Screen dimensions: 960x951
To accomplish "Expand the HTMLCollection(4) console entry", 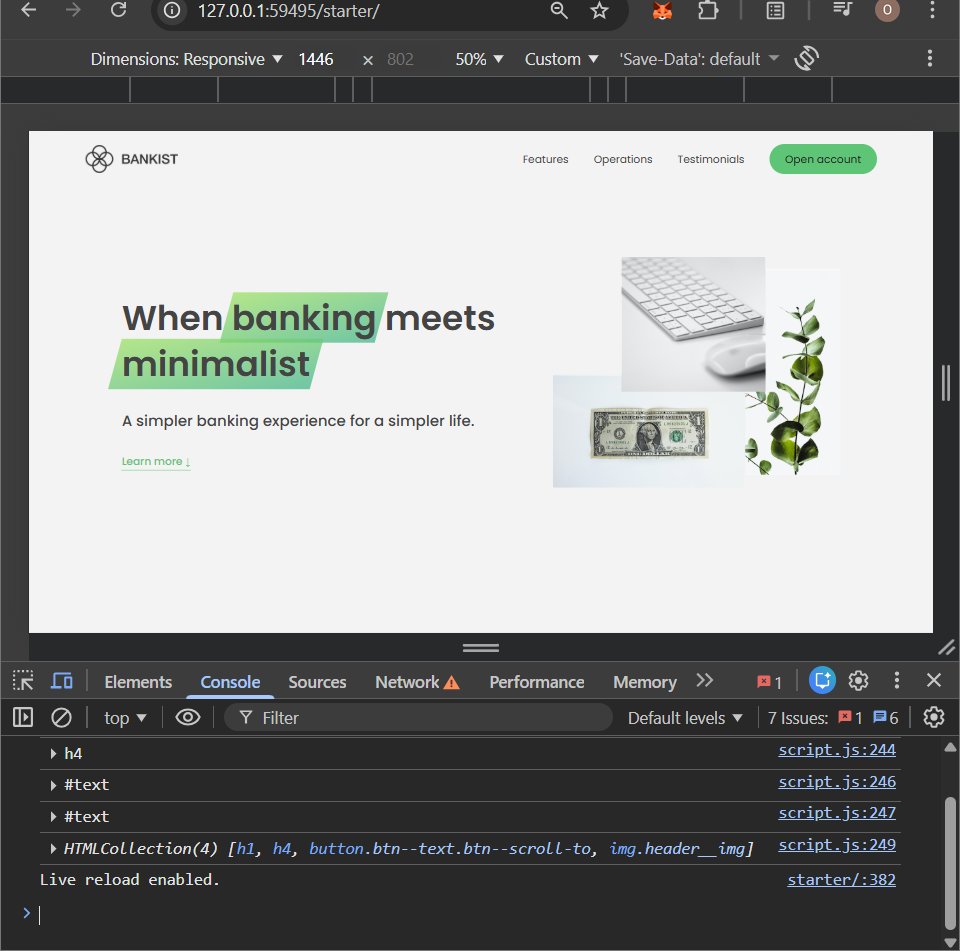I will 52,848.
